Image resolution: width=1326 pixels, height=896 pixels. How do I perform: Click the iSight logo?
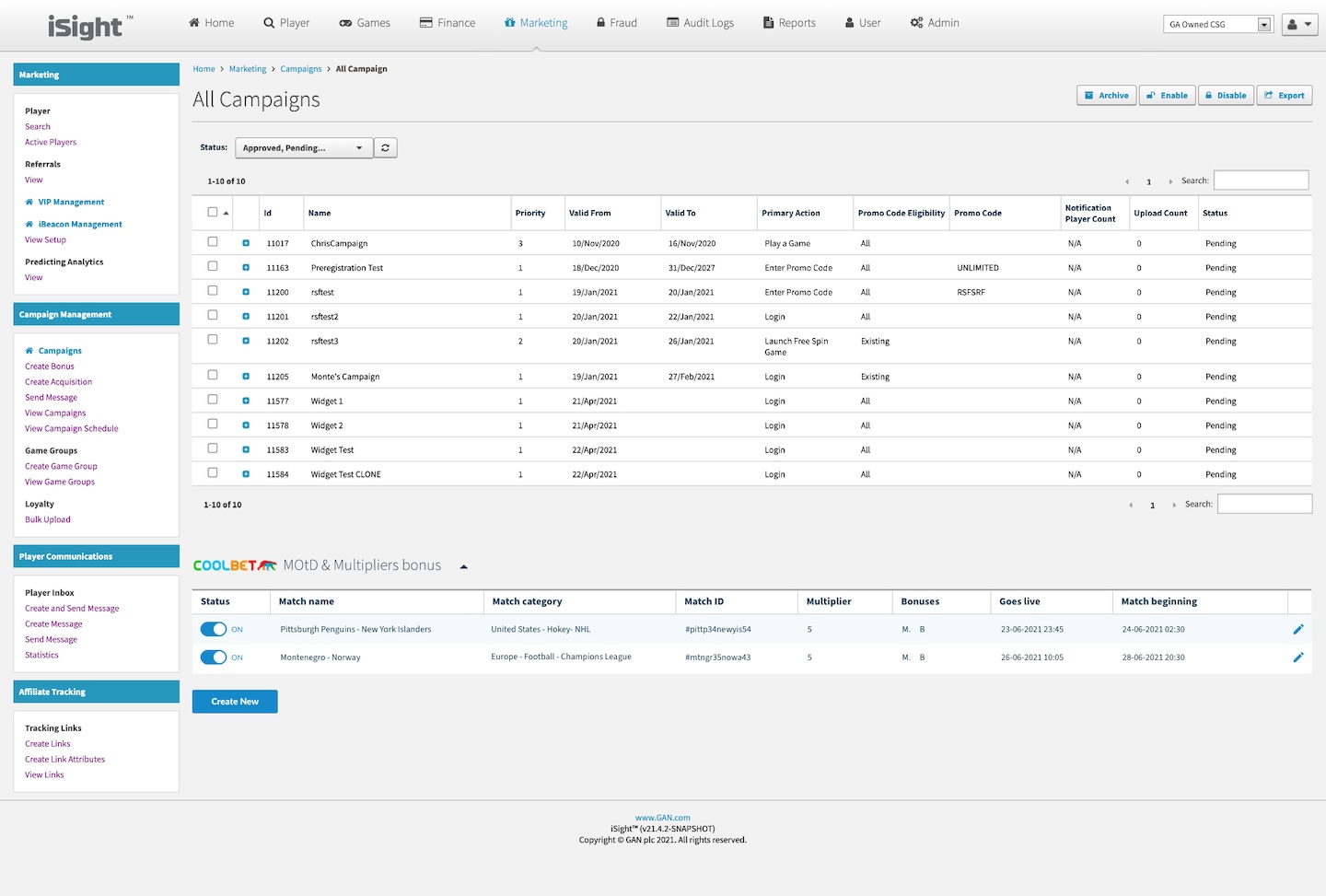(x=89, y=27)
